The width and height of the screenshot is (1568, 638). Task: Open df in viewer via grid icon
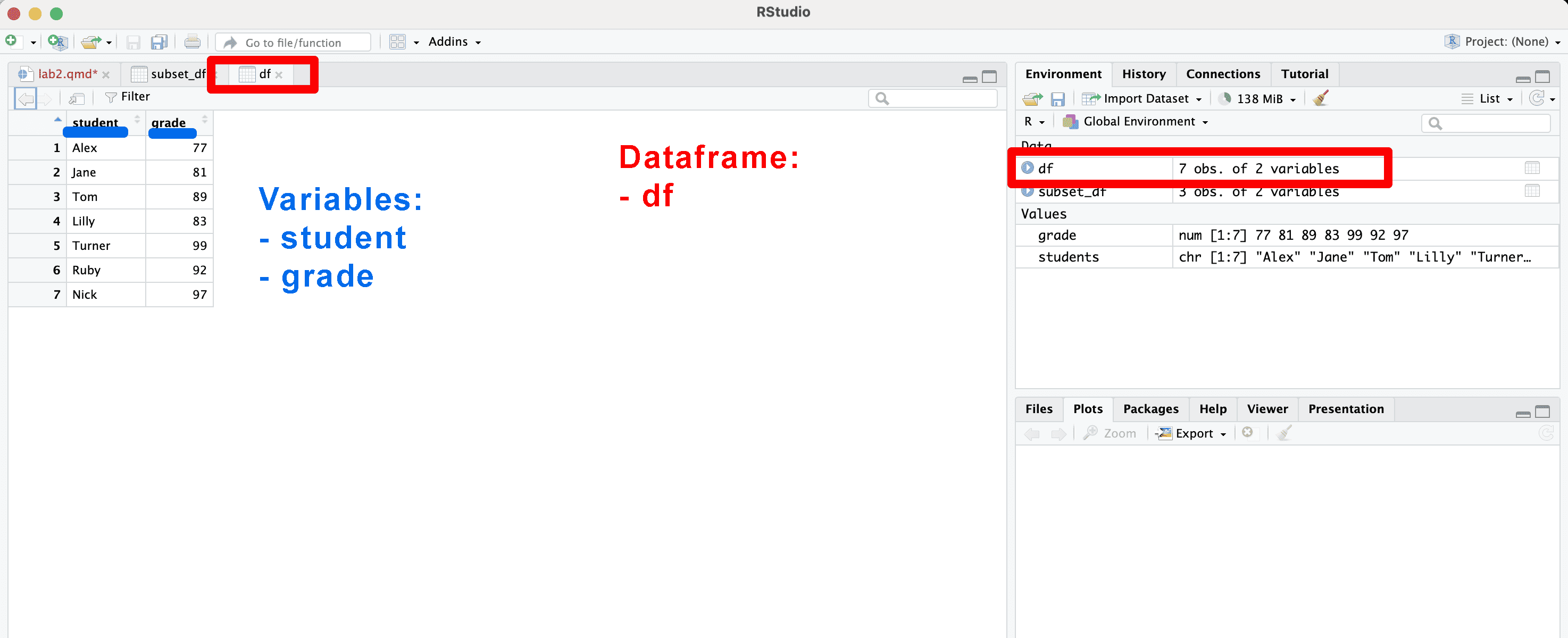1531,168
